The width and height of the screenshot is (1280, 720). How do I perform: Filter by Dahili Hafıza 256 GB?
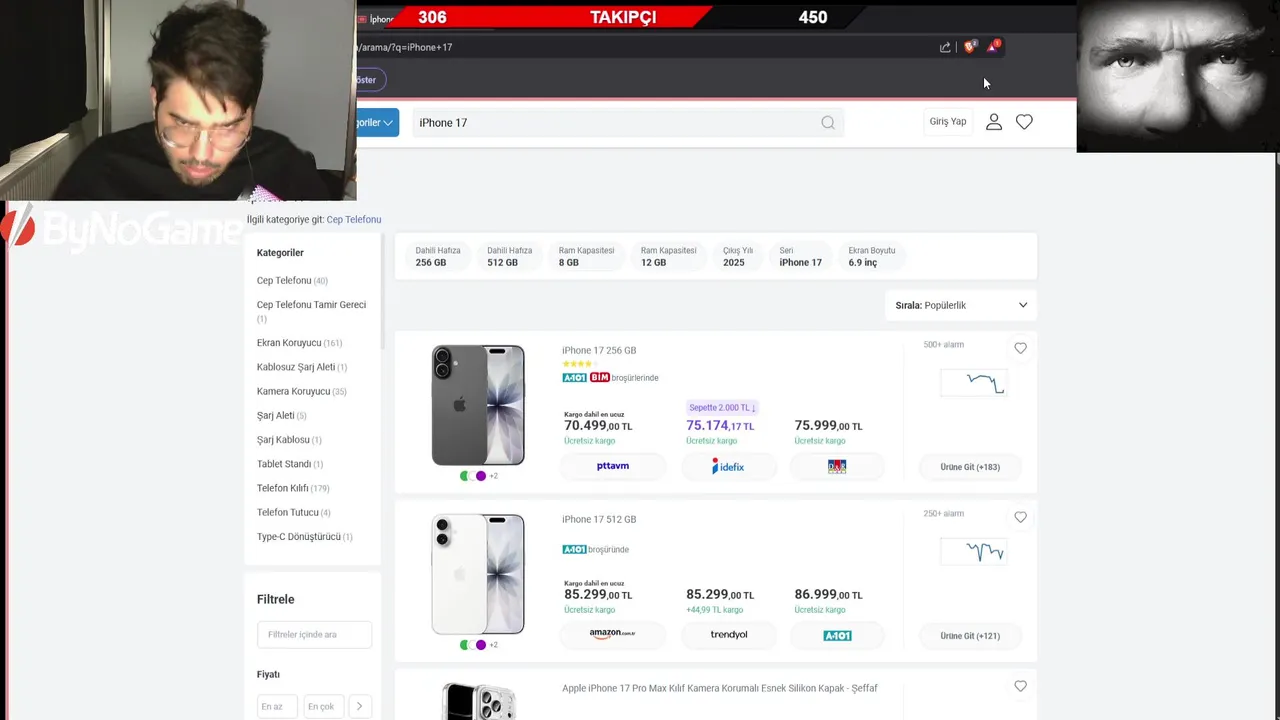click(438, 257)
